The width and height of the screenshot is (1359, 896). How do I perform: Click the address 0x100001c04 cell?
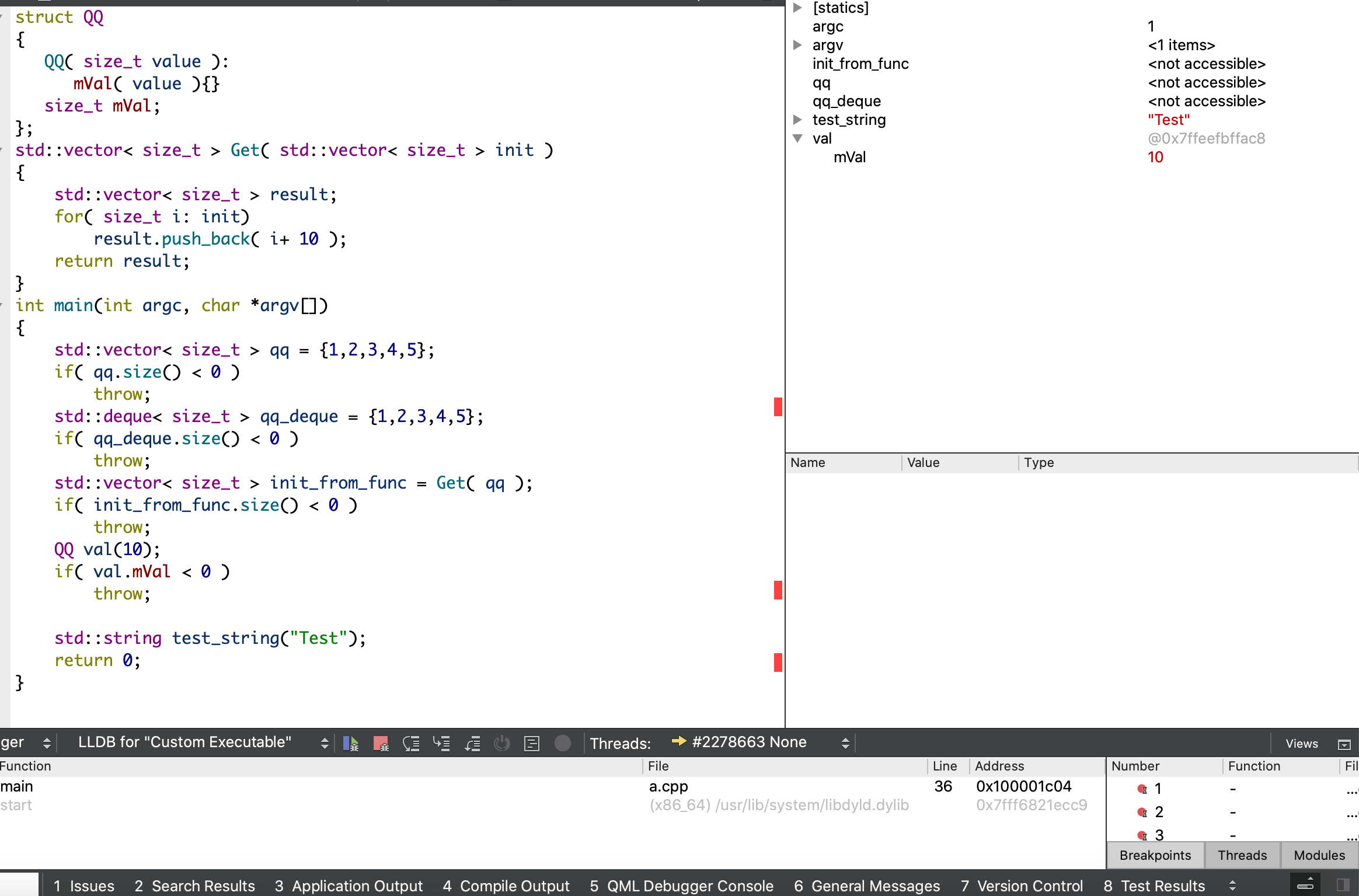click(x=1024, y=786)
